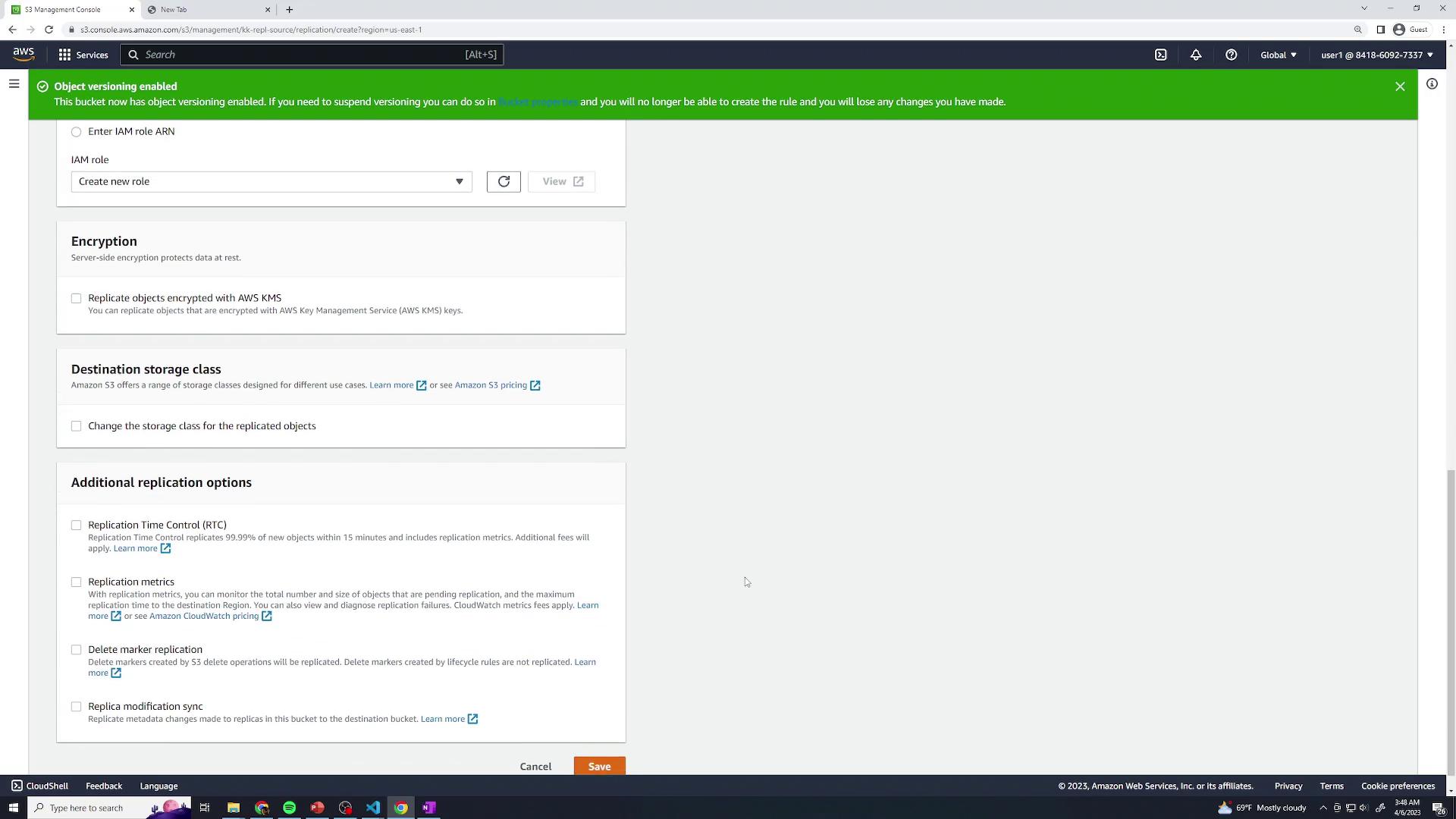Open the AWS help icon
This screenshot has height=819, width=1456.
point(1231,55)
